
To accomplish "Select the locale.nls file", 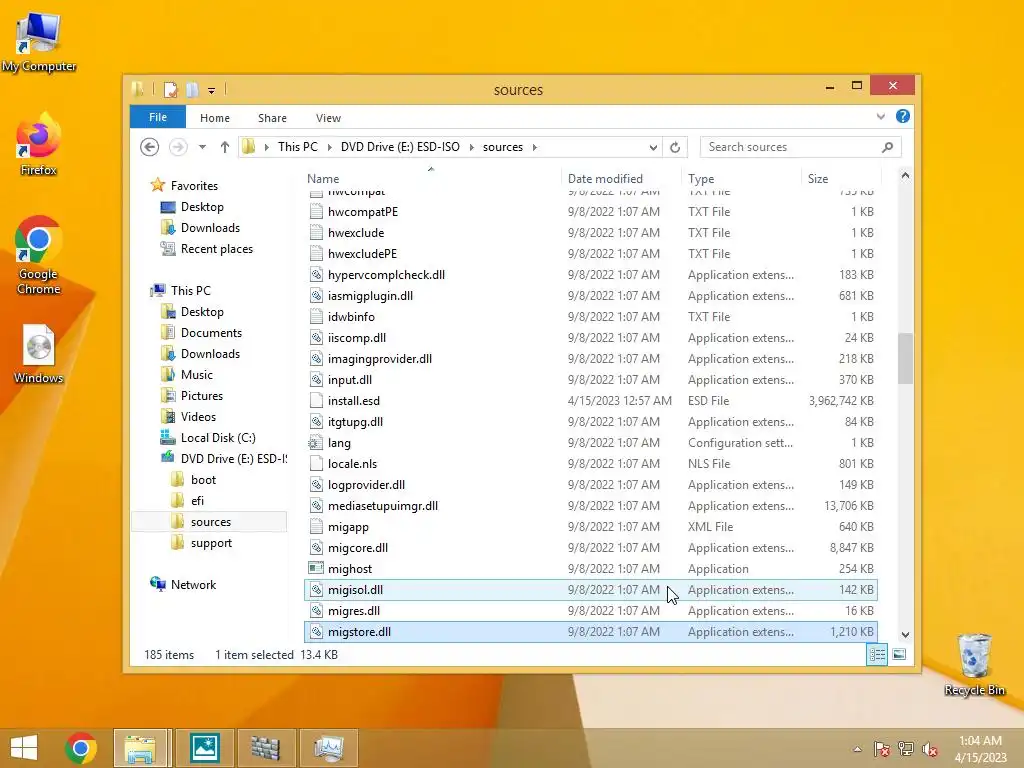I will pyautogui.click(x=591, y=464).
